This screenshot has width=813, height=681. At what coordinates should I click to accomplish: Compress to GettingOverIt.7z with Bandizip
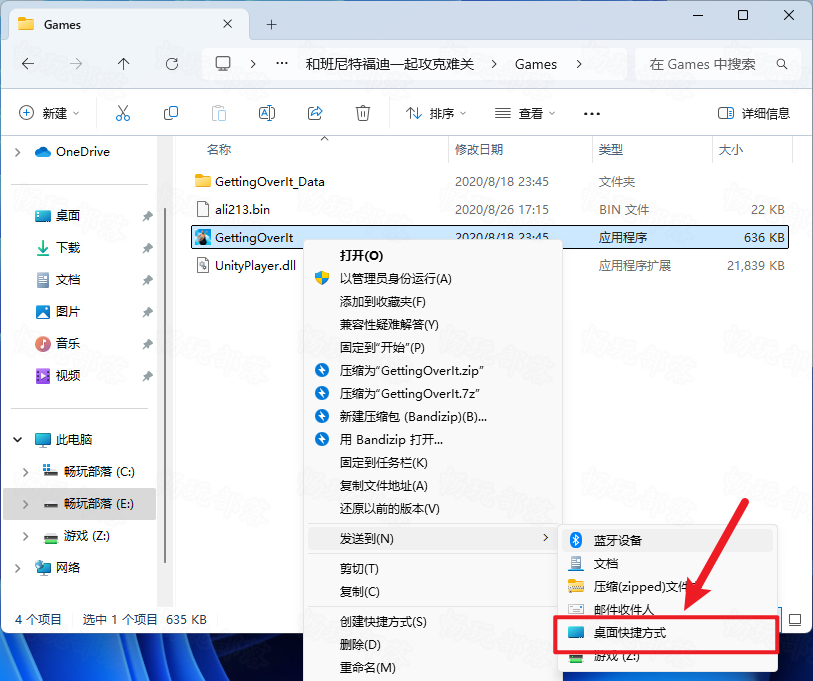coord(433,393)
